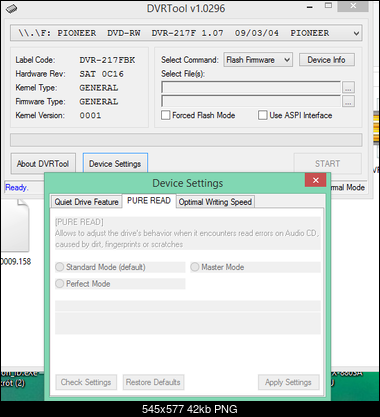Open the About DVRTool dialog
This screenshot has height=417, width=380.
(x=43, y=164)
